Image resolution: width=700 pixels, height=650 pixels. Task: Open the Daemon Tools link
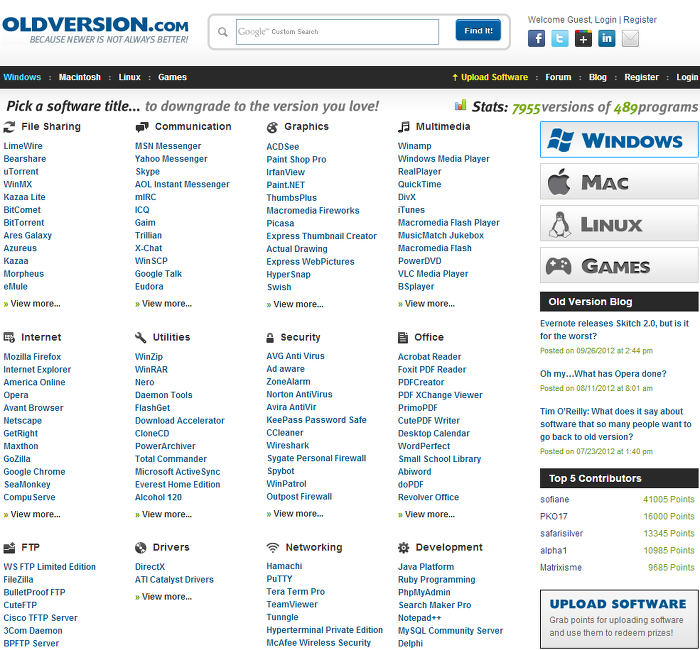(x=163, y=395)
